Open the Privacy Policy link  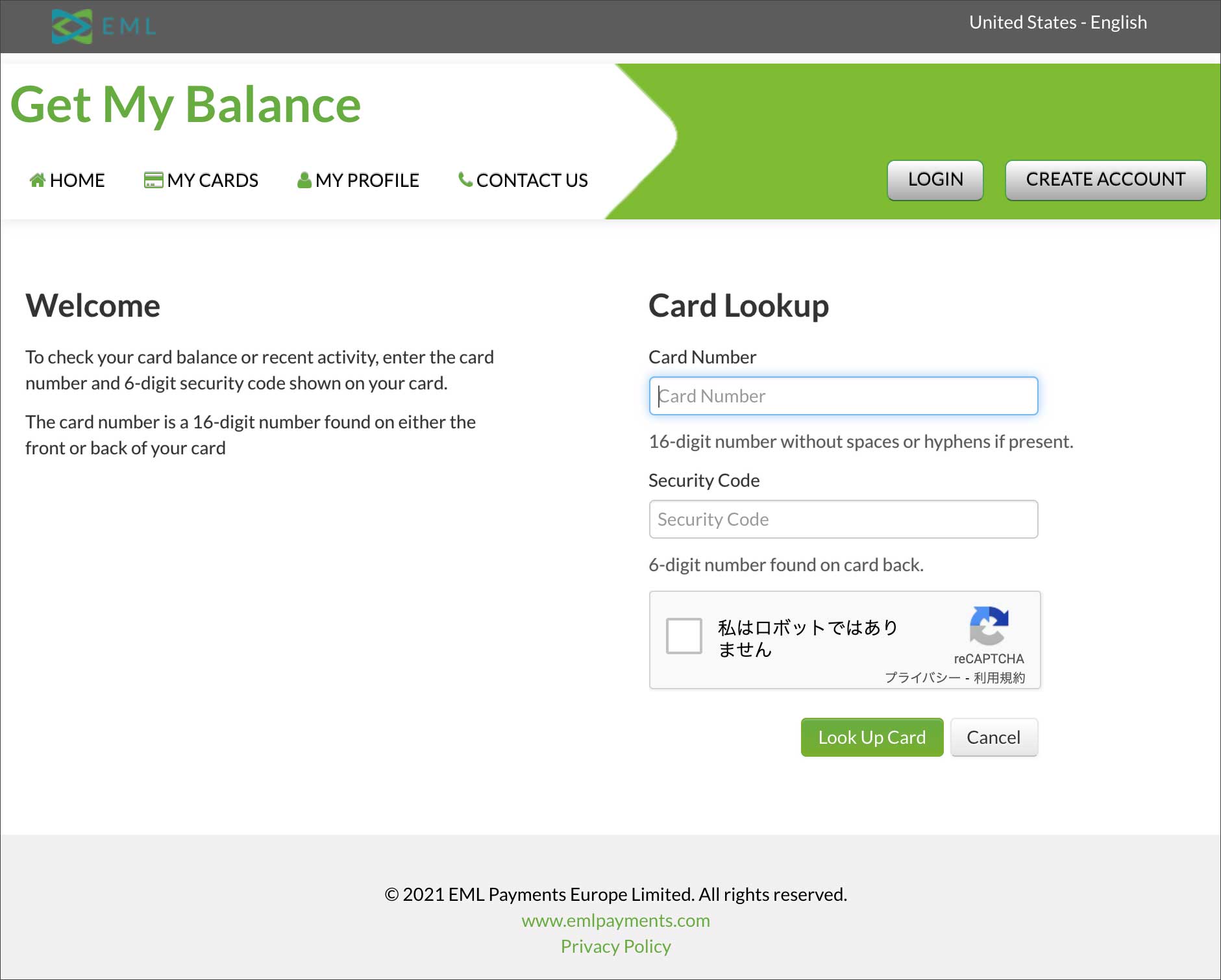(615, 946)
